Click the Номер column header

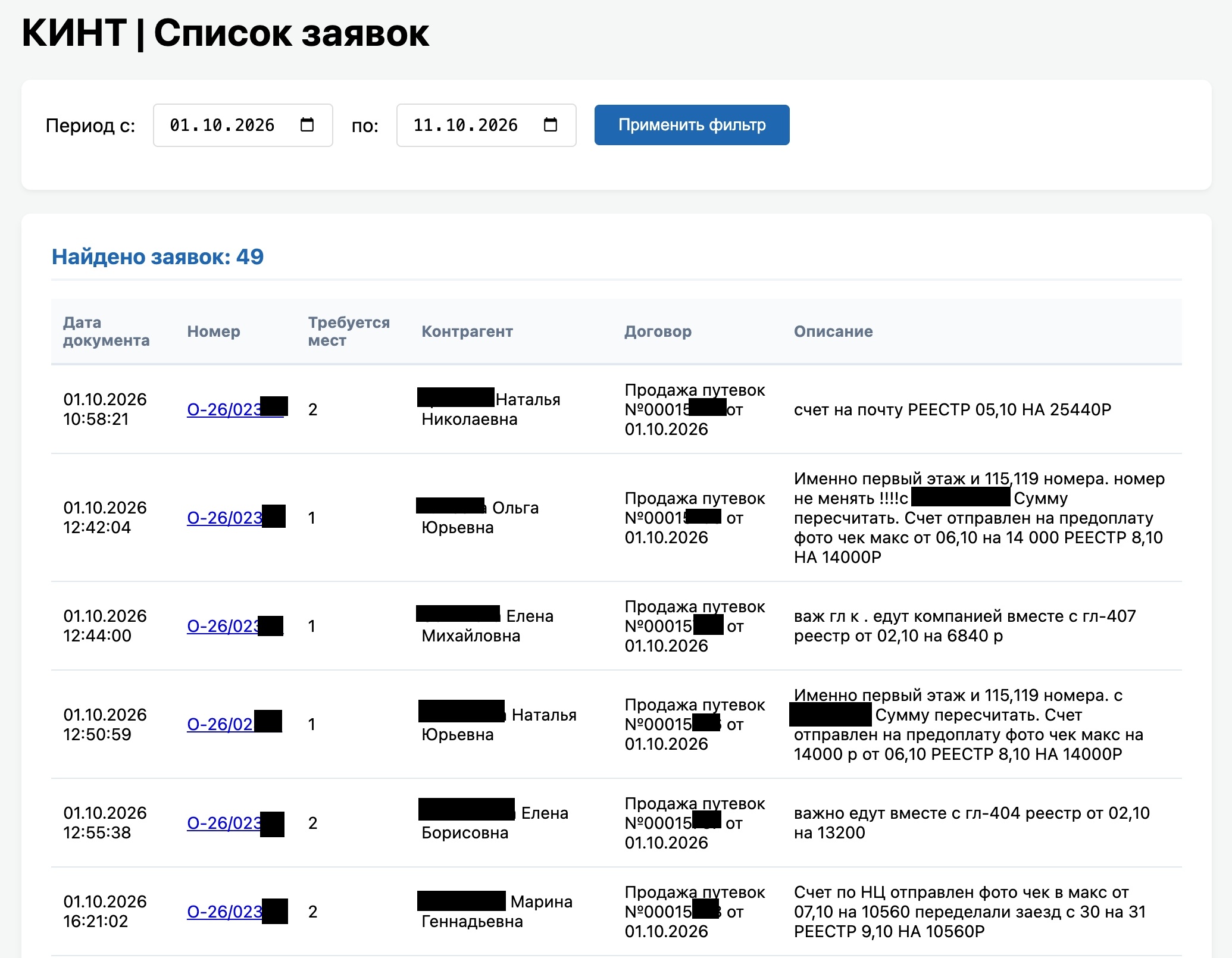point(214,331)
